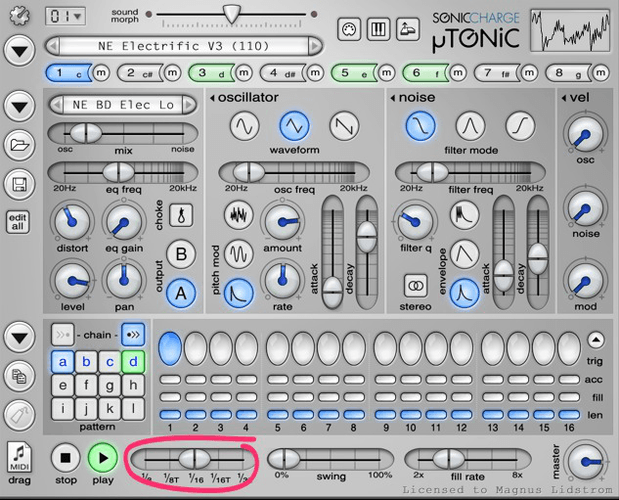This screenshot has width=619, height=500.
Task: Select drum channel 3 d
Action: (x=211, y=73)
